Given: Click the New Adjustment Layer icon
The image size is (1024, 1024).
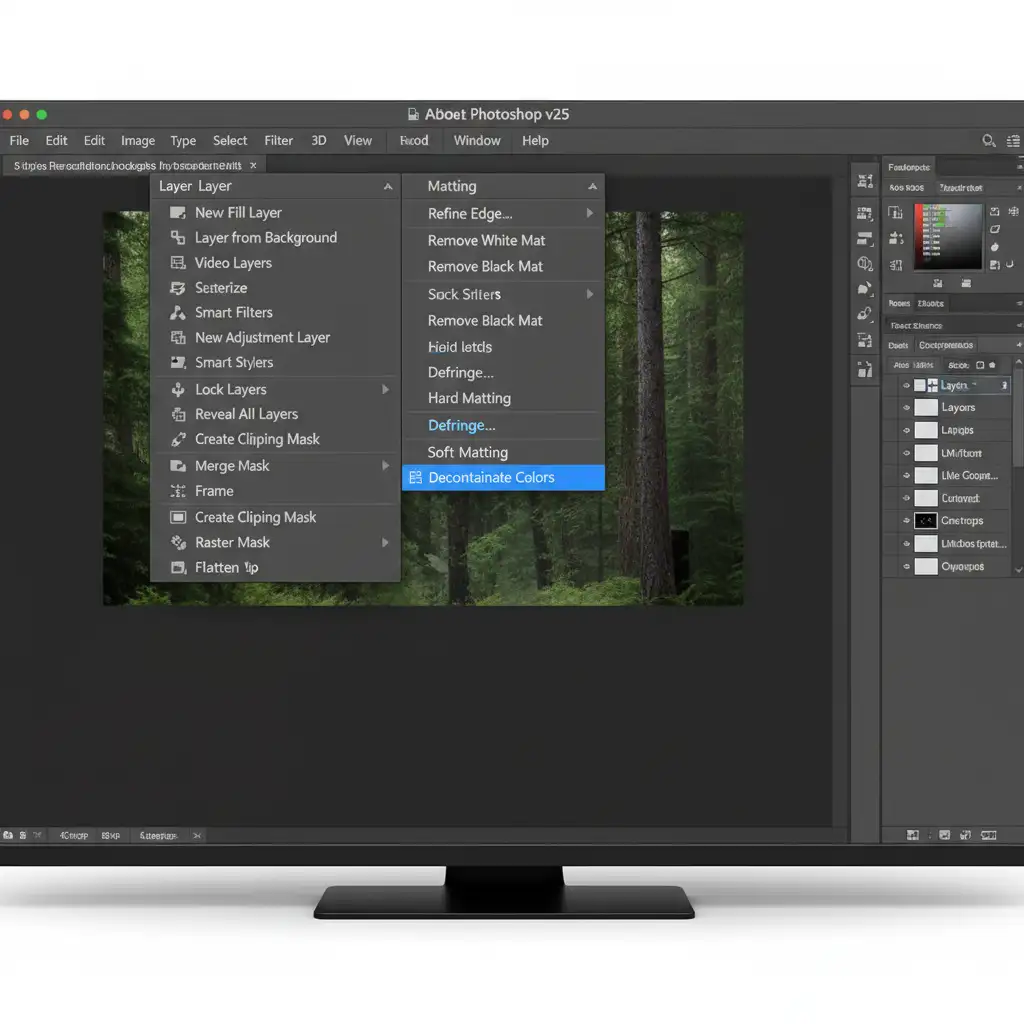Looking at the screenshot, I should (178, 338).
